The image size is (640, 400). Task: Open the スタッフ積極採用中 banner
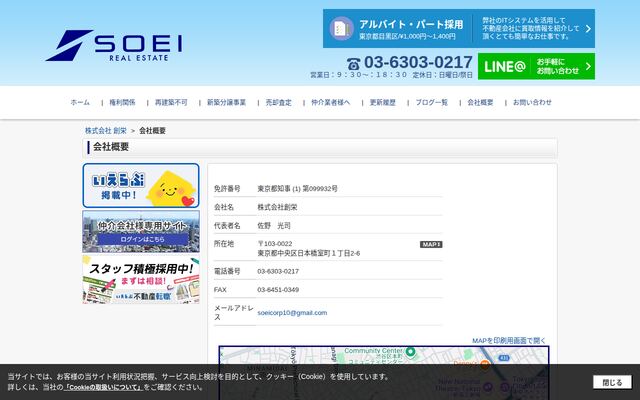[141, 280]
